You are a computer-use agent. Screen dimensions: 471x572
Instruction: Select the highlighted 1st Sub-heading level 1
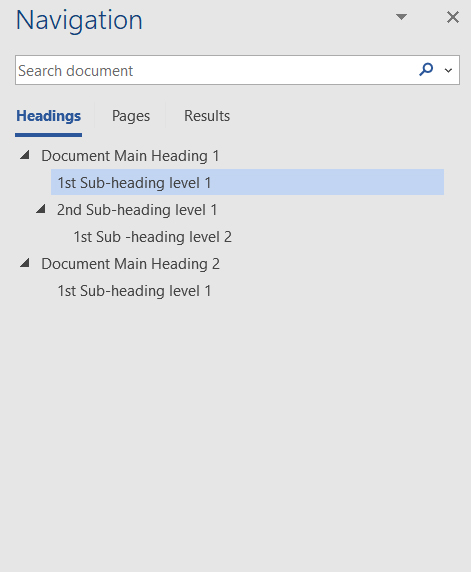point(247,182)
